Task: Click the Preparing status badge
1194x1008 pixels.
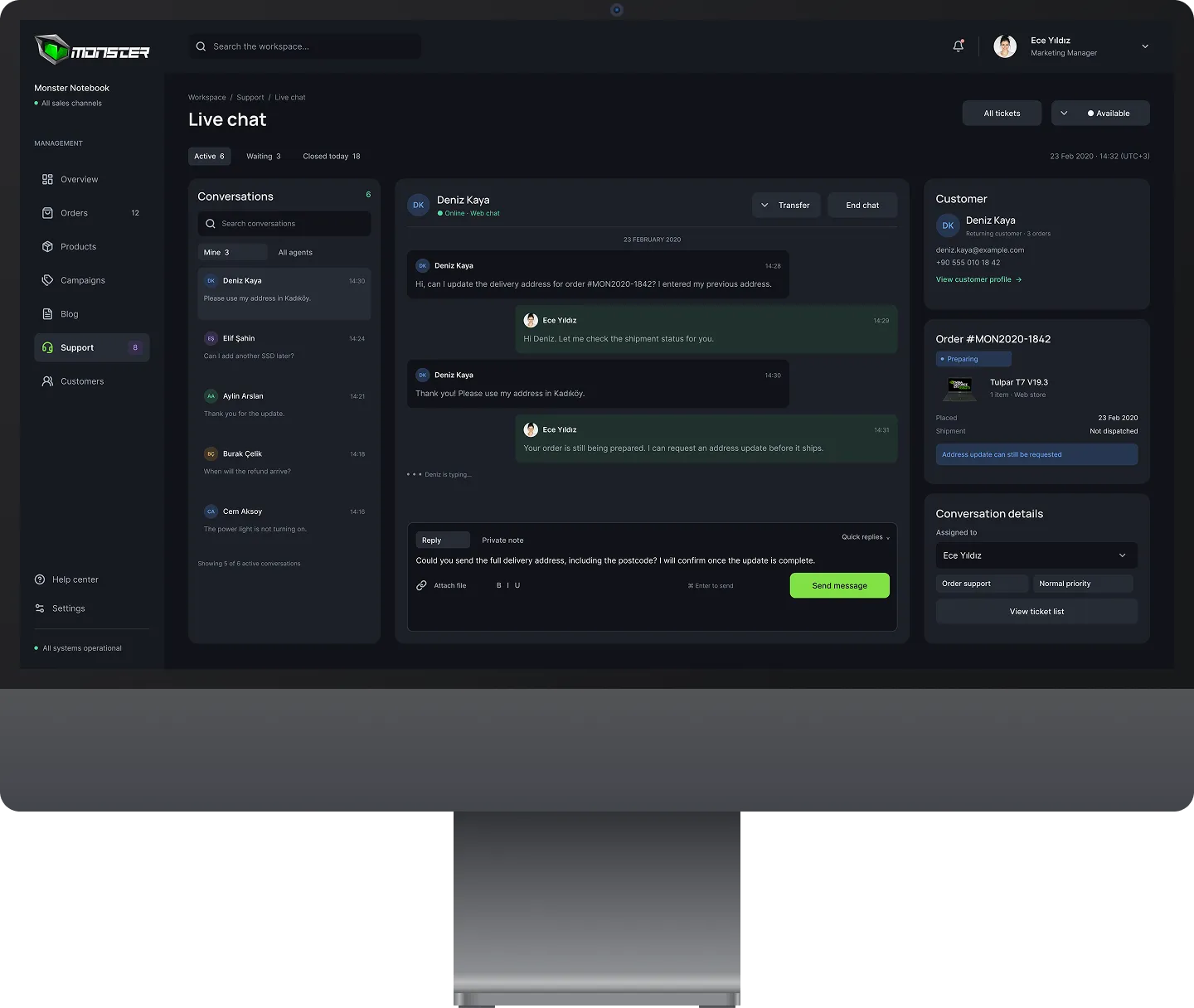Action: point(973,359)
